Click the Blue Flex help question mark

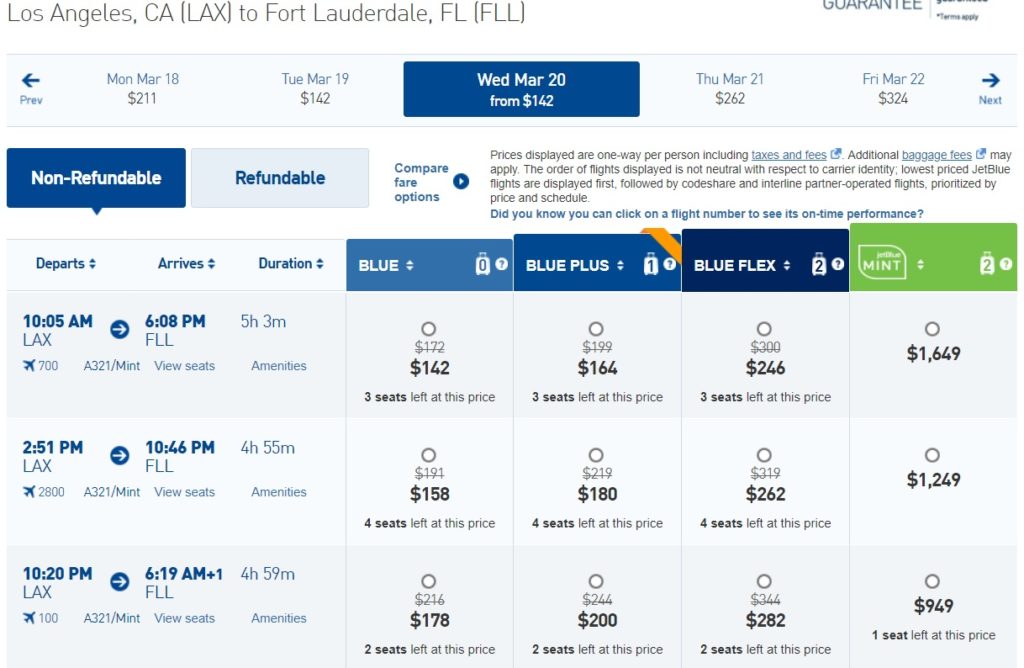[x=838, y=265]
